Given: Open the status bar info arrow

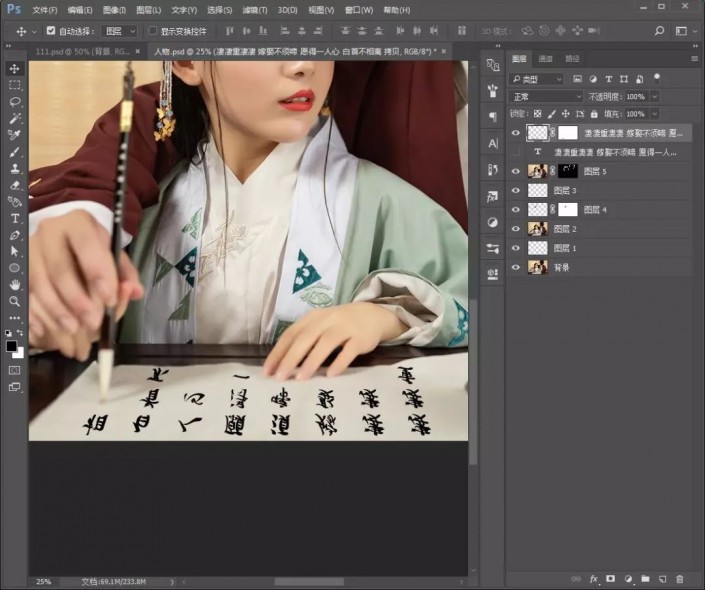Looking at the screenshot, I should click(172, 582).
